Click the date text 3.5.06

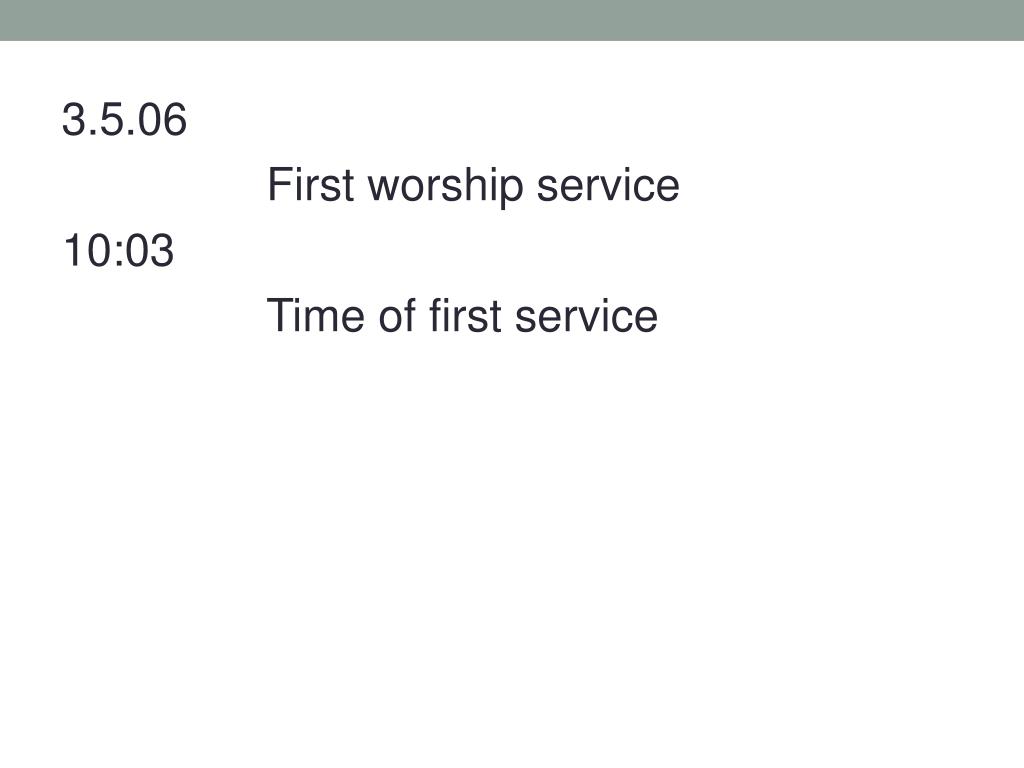124,120
